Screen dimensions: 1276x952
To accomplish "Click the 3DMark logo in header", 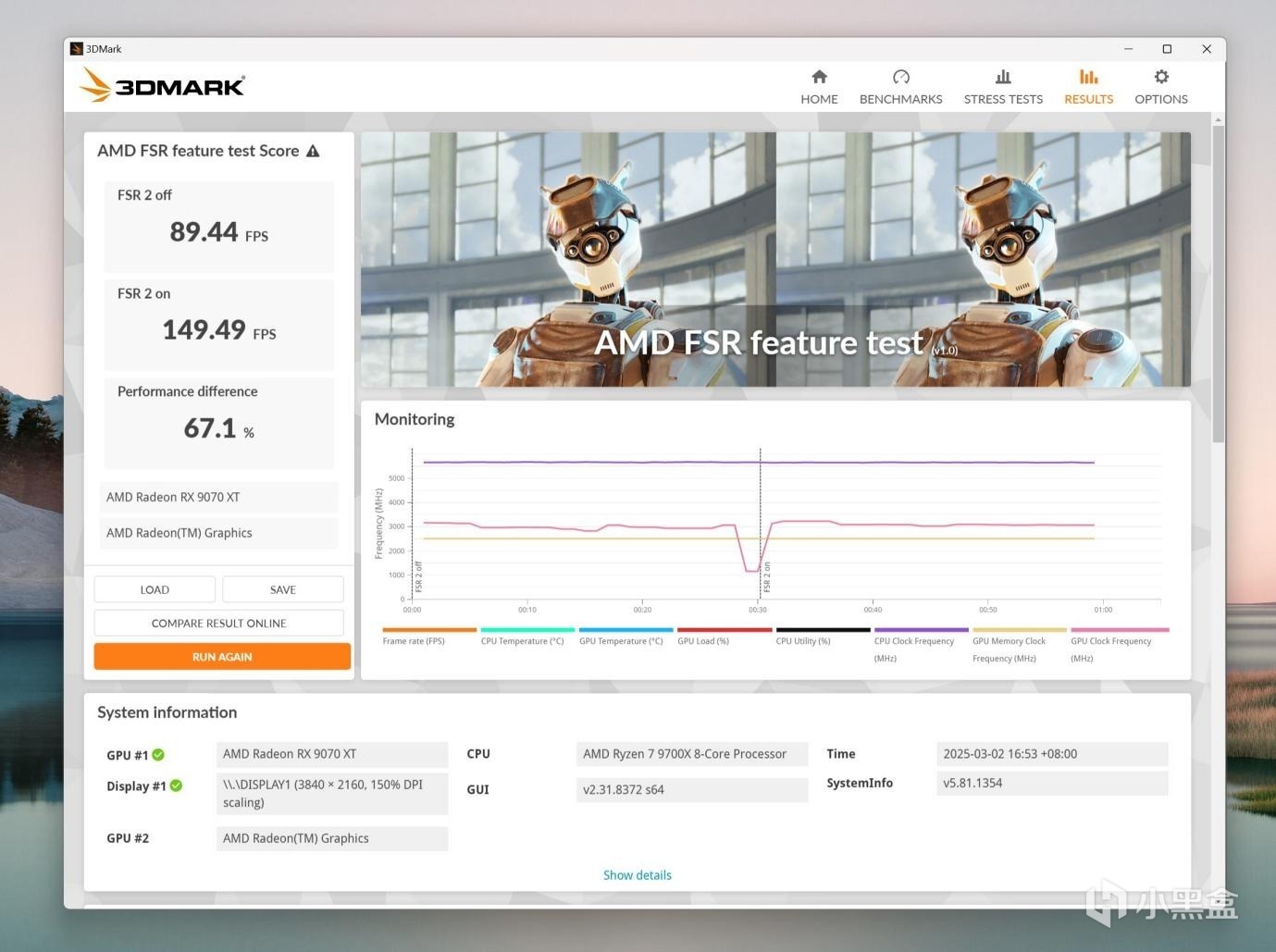I will 162,86.
